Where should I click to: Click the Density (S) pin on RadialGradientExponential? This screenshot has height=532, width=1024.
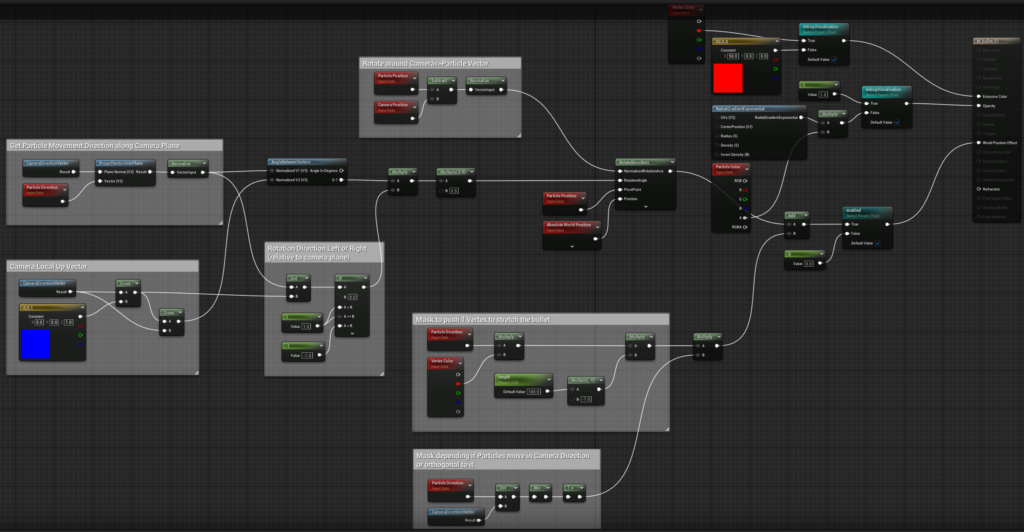coord(717,145)
